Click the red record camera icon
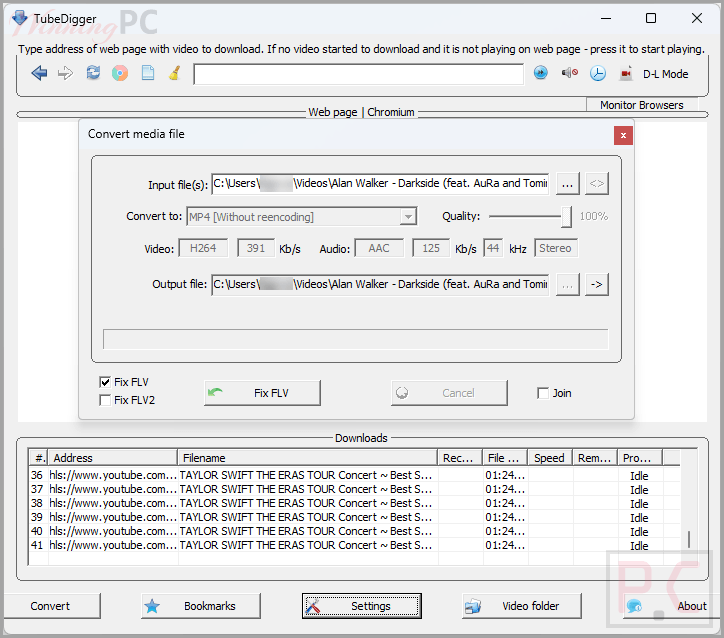724x638 pixels. pos(626,74)
